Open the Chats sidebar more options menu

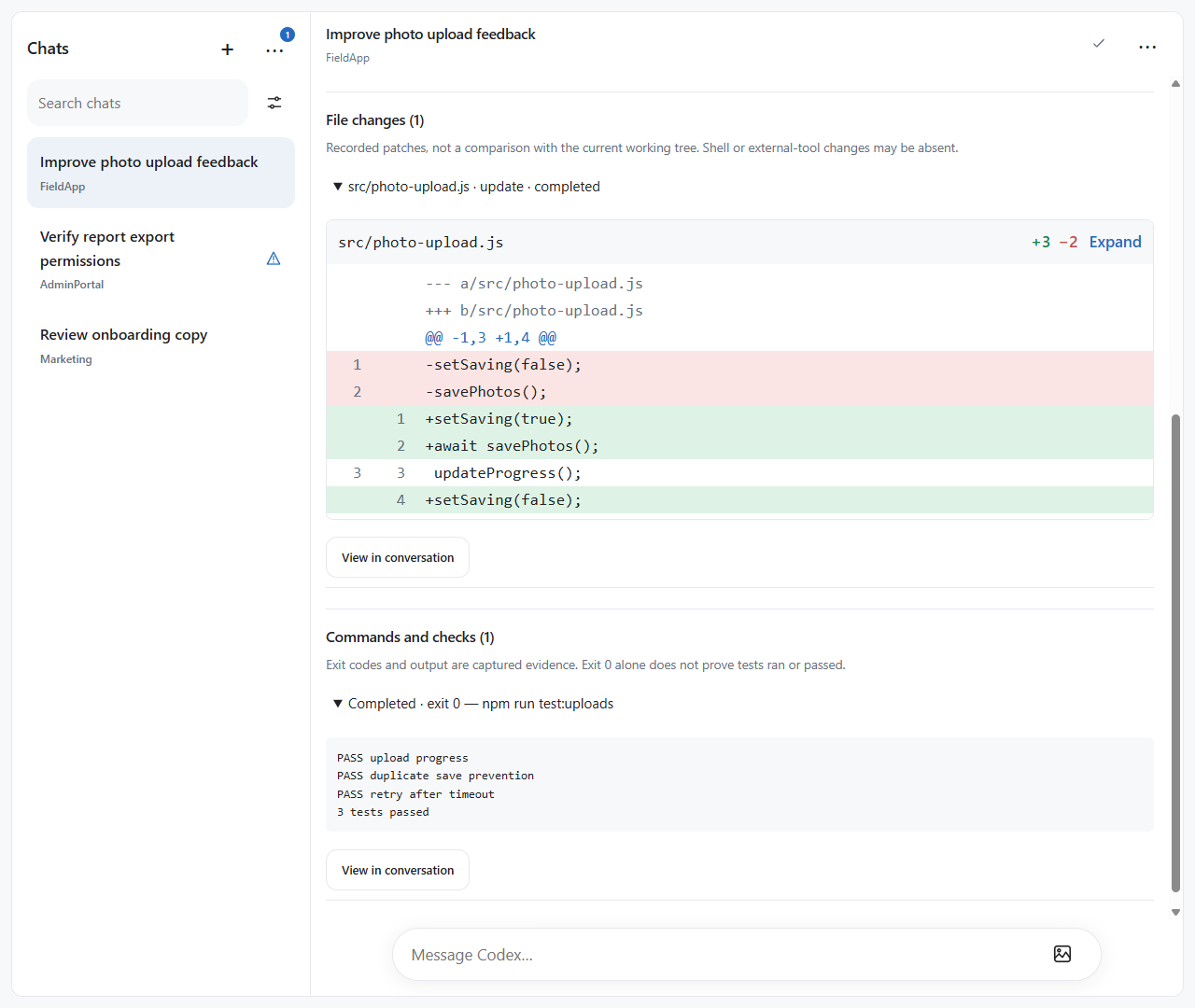tap(274, 50)
